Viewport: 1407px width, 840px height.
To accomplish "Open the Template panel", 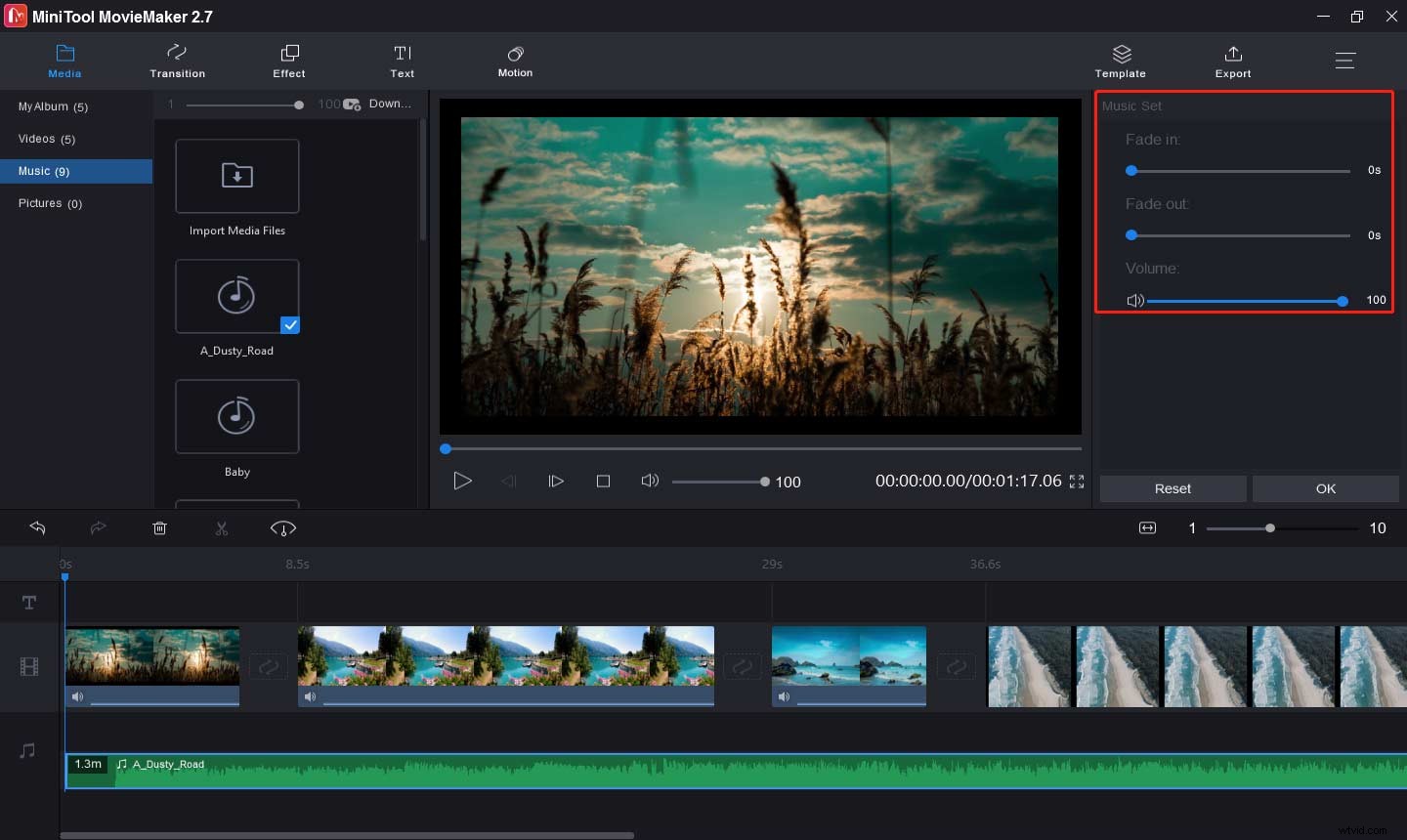I will (x=1120, y=61).
